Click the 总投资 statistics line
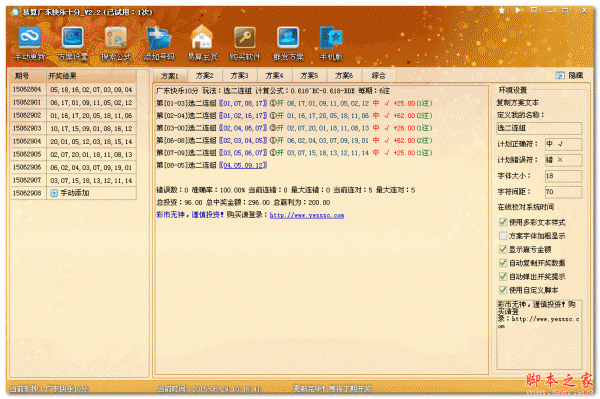 [x=243, y=203]
